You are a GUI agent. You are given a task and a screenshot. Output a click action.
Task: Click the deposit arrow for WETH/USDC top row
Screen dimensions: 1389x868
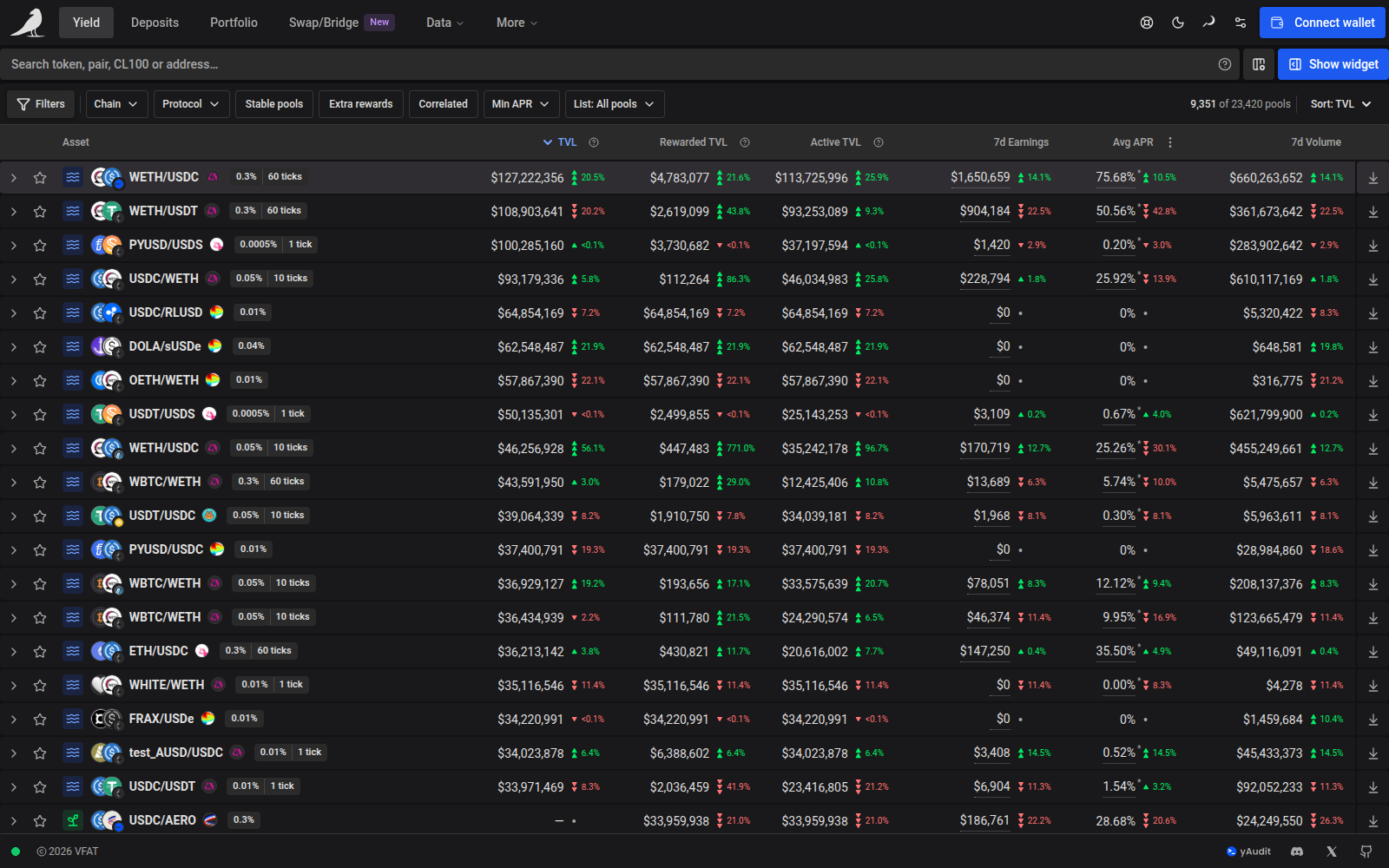1373,178
